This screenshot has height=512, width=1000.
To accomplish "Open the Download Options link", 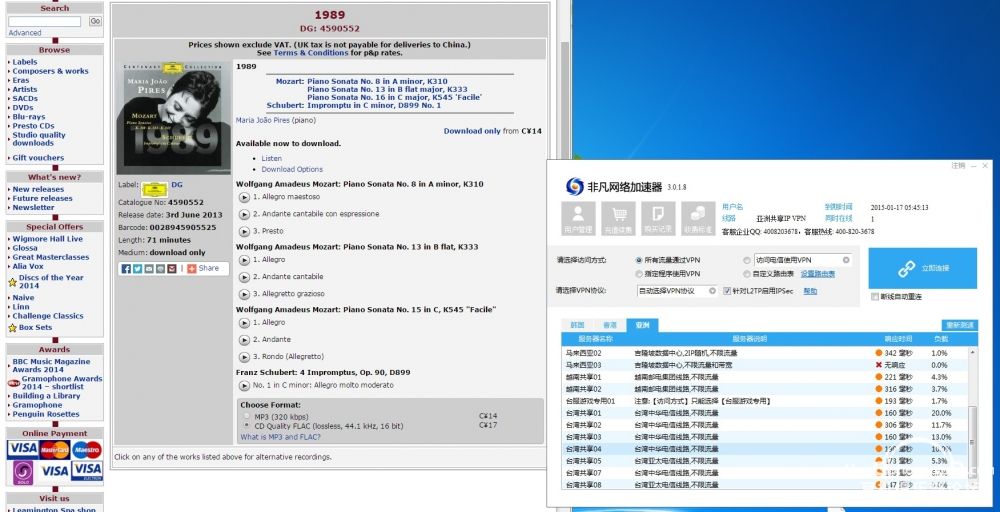I will coord(292,170).
